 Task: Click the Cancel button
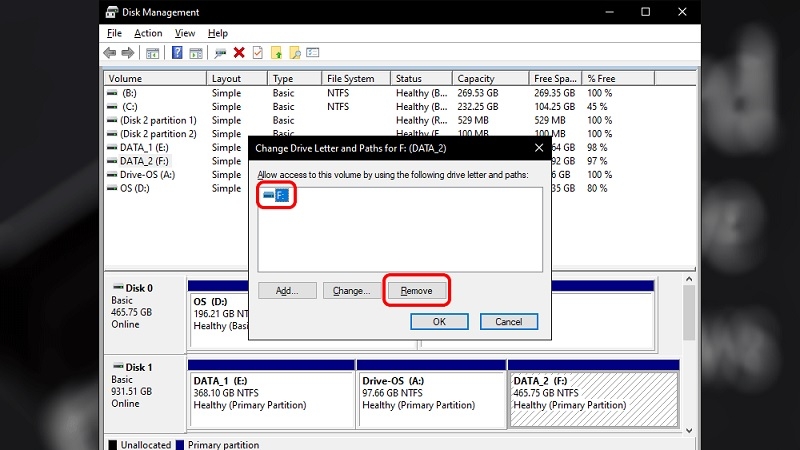[x=509, y=322]
